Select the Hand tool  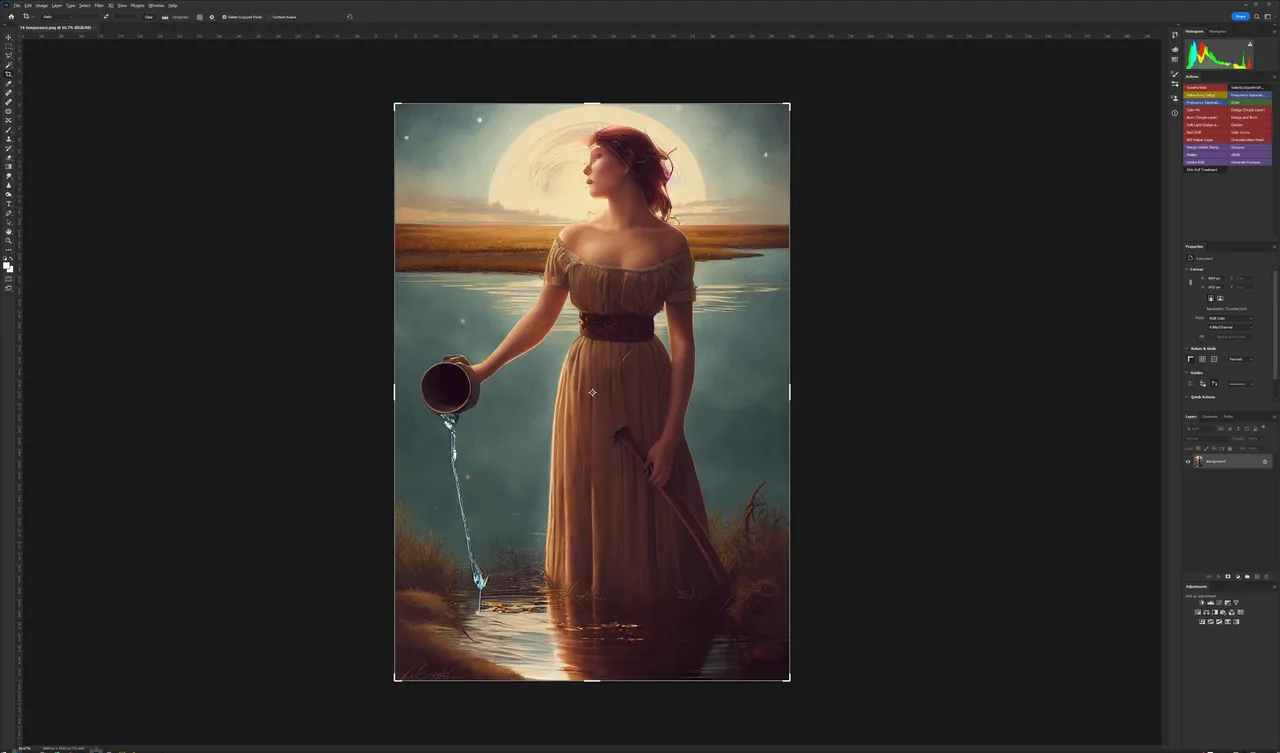(x=9, y=231)
